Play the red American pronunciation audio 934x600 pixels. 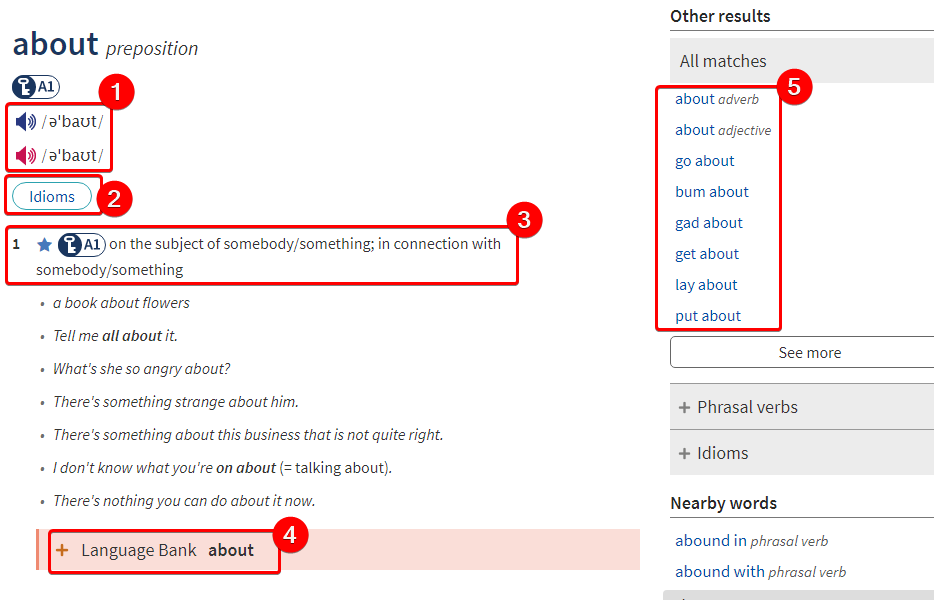point(26,156)
